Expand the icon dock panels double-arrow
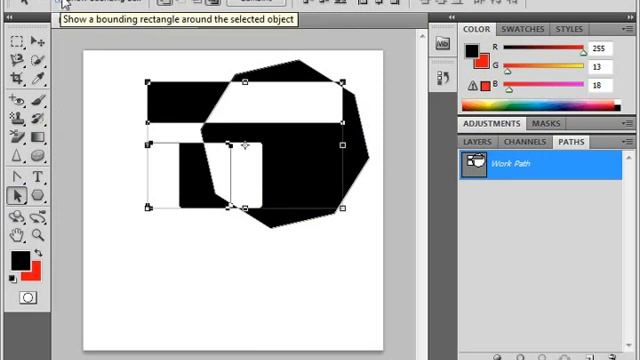This screenshot has height=360, width=640. [x=452, y=17]
